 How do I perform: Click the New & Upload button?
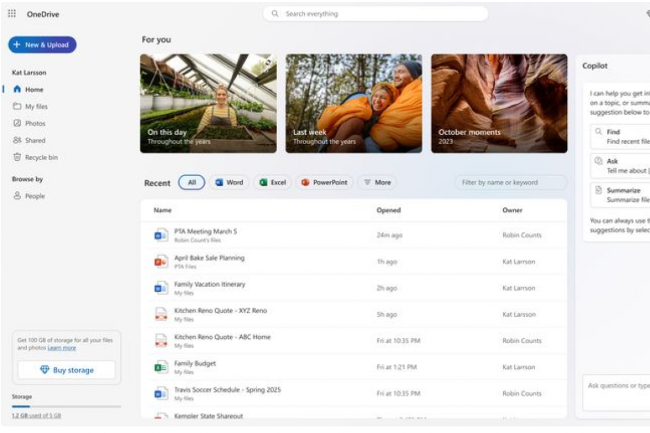click(42, 45)
